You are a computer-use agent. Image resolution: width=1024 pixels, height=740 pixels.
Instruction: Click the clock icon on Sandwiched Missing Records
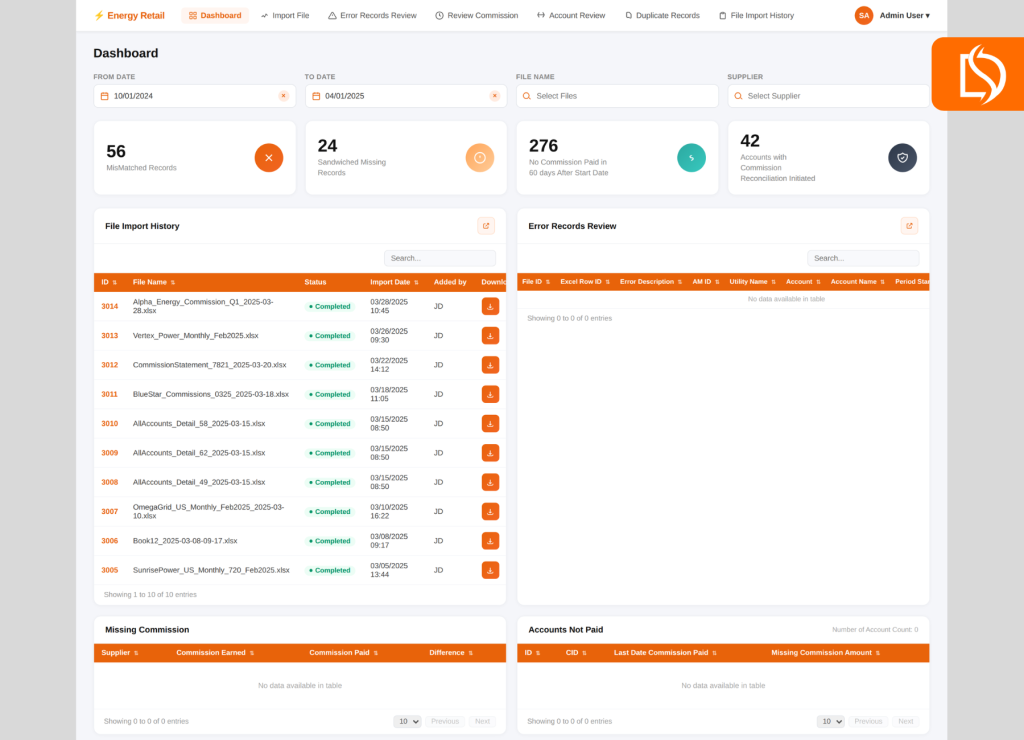pyautogui.click(x=480, y=157)
